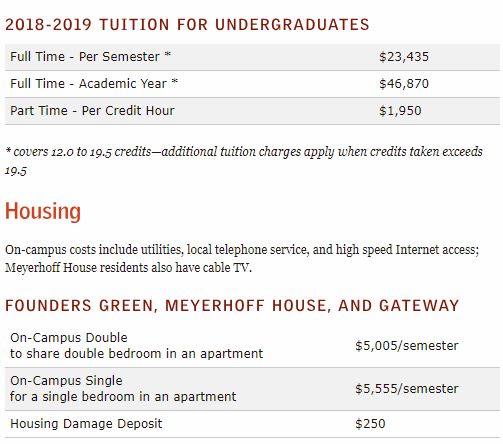Viewport: 503px width, 444px height.
Task: Select the Part Time - Per Credit Hour row
Action: 252,111
